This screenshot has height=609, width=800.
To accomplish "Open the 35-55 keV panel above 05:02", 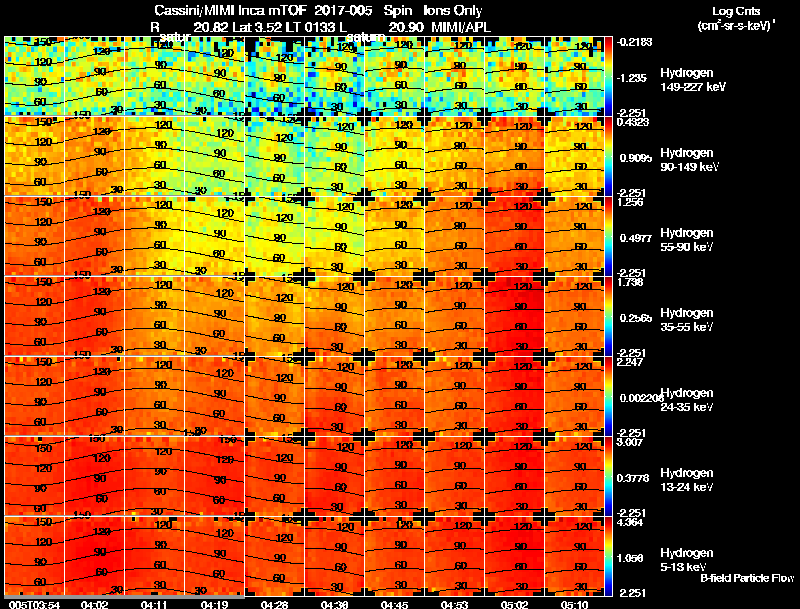I will [x=514, y=316].
